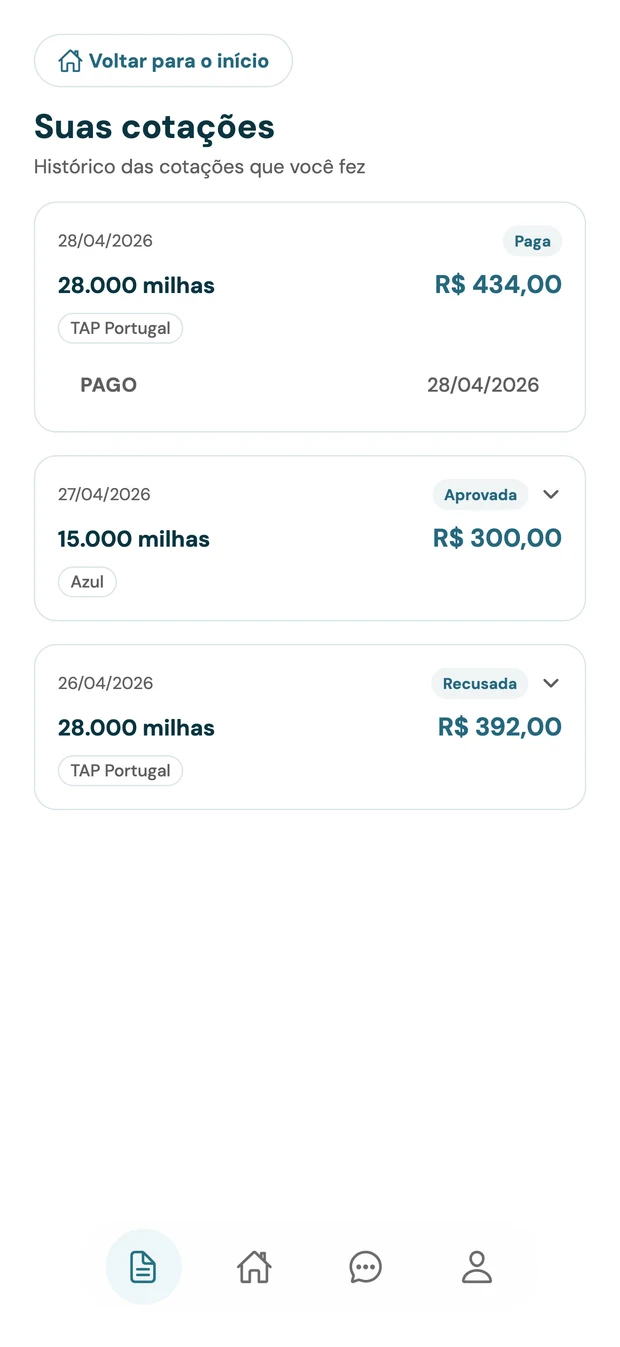
Task: Open the quotations document icon in bottom bar
Action: pos(143,1267)
